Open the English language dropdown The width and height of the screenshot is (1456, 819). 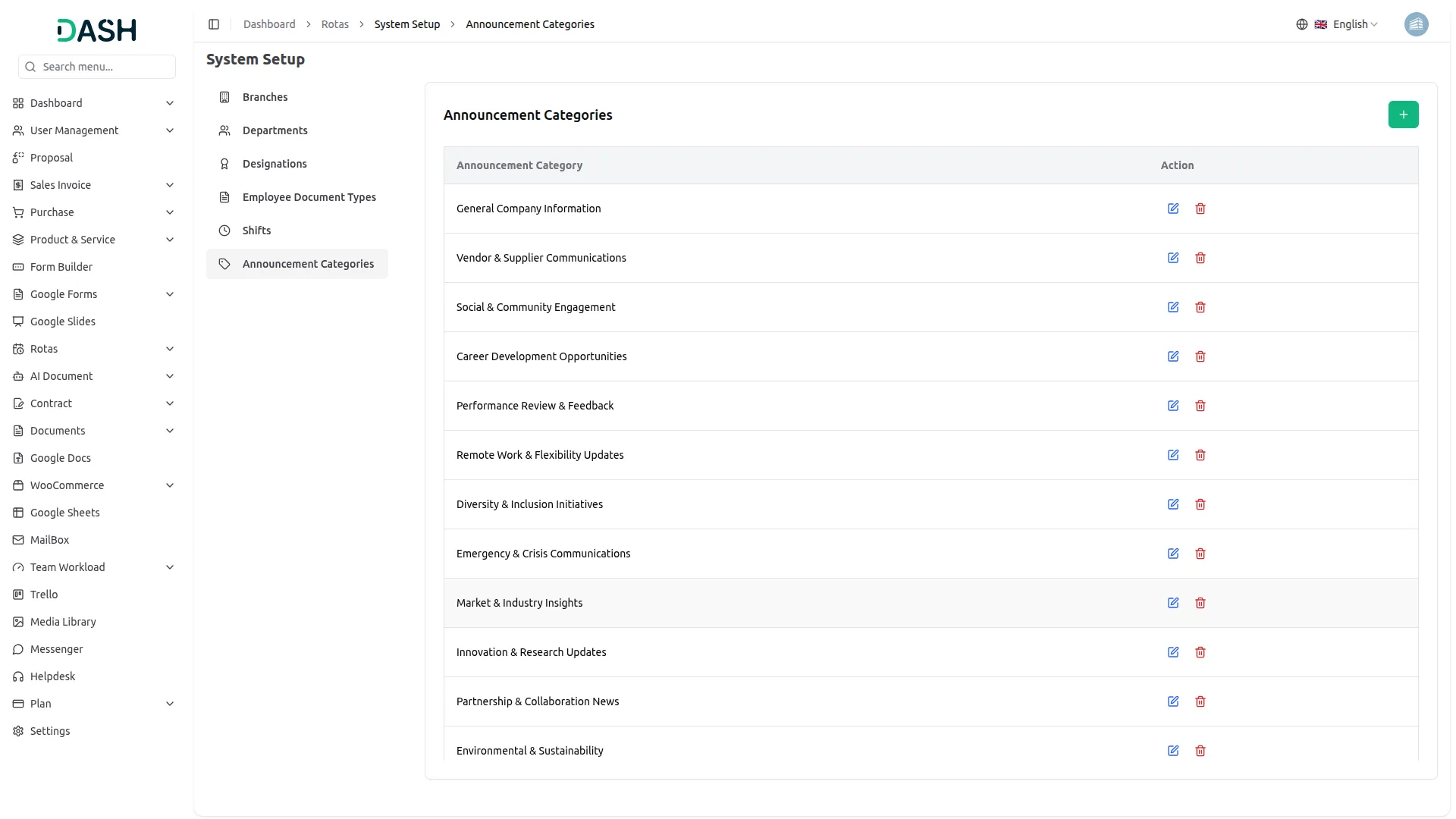(1354, 24)
